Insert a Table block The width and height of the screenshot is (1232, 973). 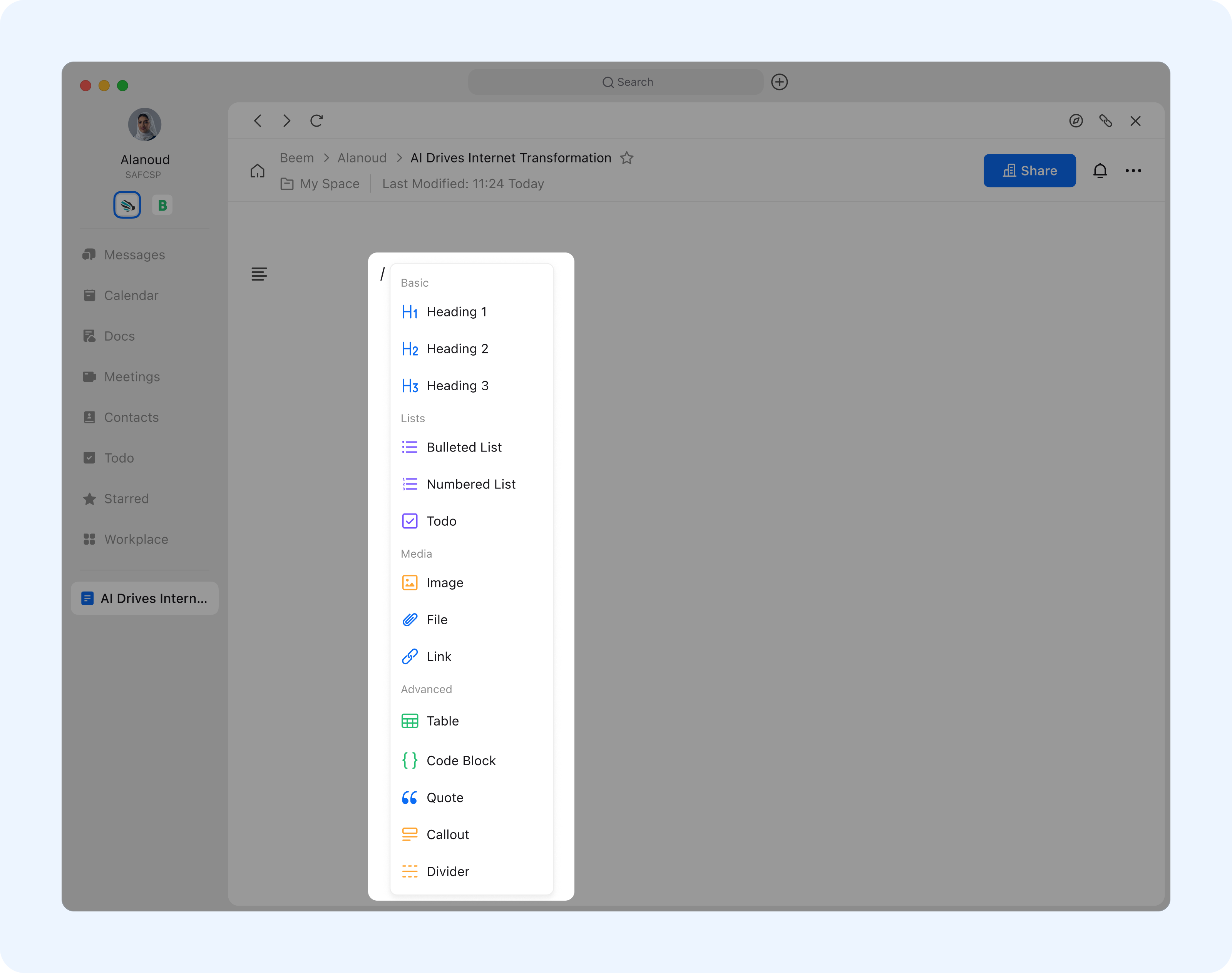click(442, 721)
